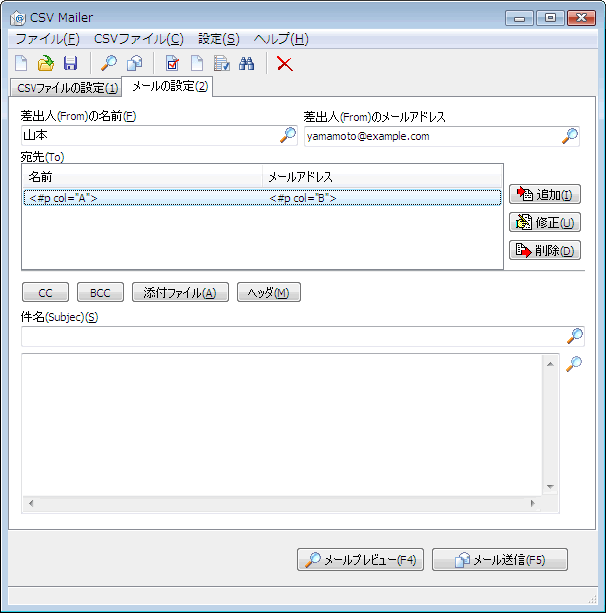606x613 pixels.
Task: Open the 設定(S) menu
Action: [x=218, y=39]
